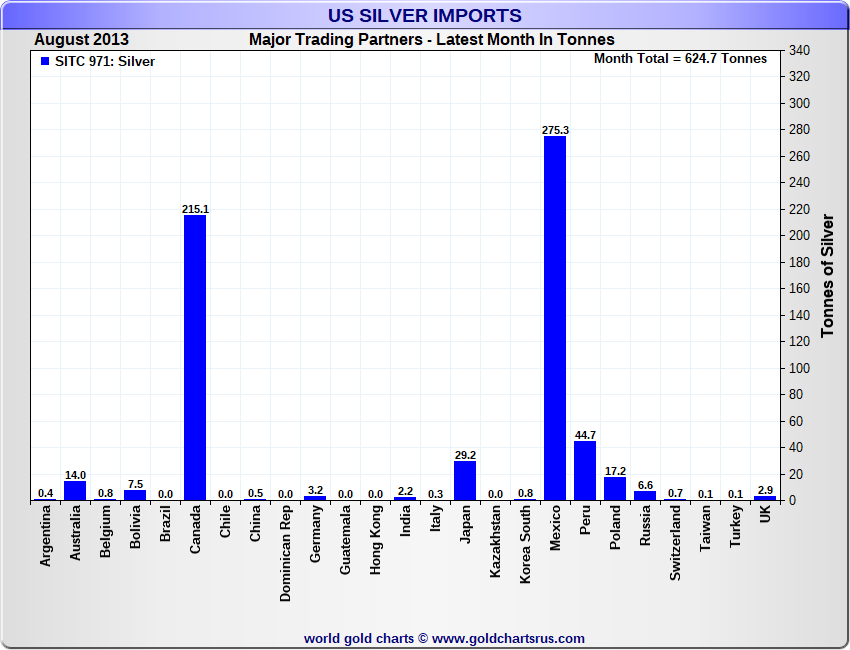Click the Tonnes of Silver axis title
The width and height of the screenshot is (850, 650).
pos(827,275)
